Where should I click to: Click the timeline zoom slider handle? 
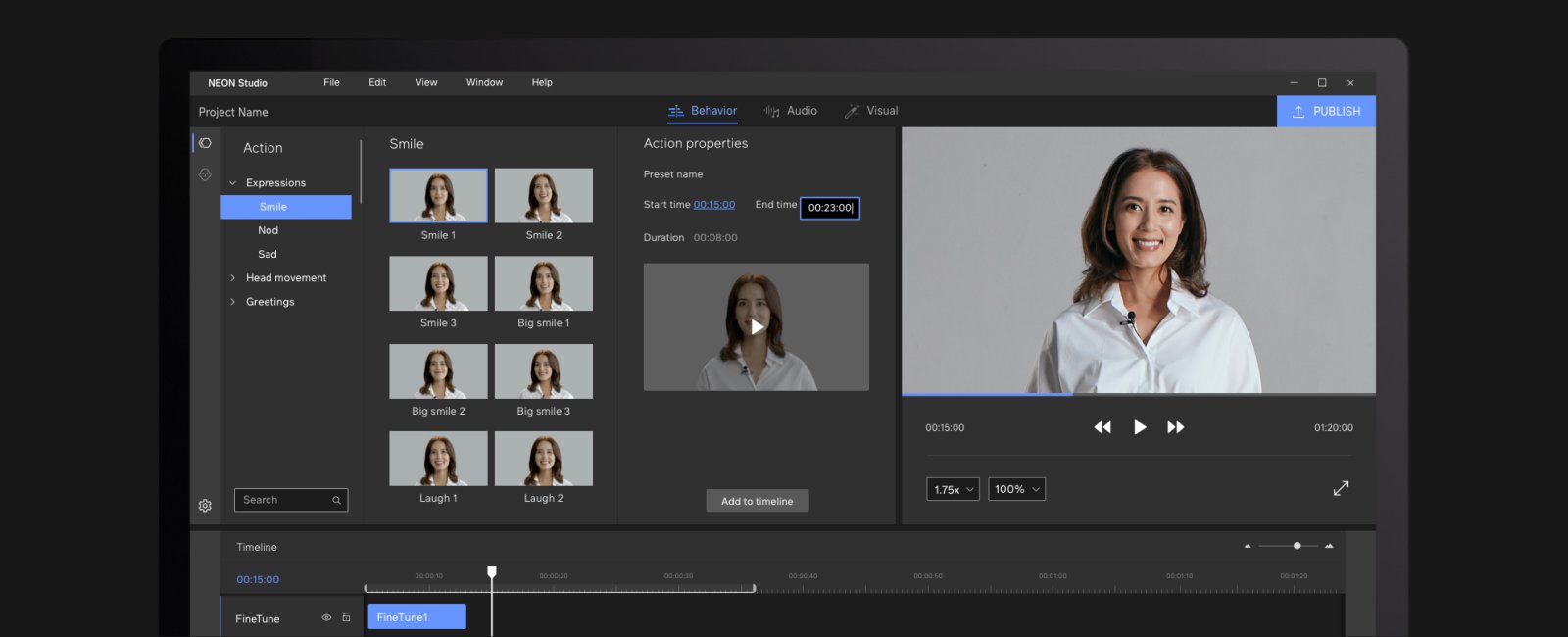tap(1297, 546)
